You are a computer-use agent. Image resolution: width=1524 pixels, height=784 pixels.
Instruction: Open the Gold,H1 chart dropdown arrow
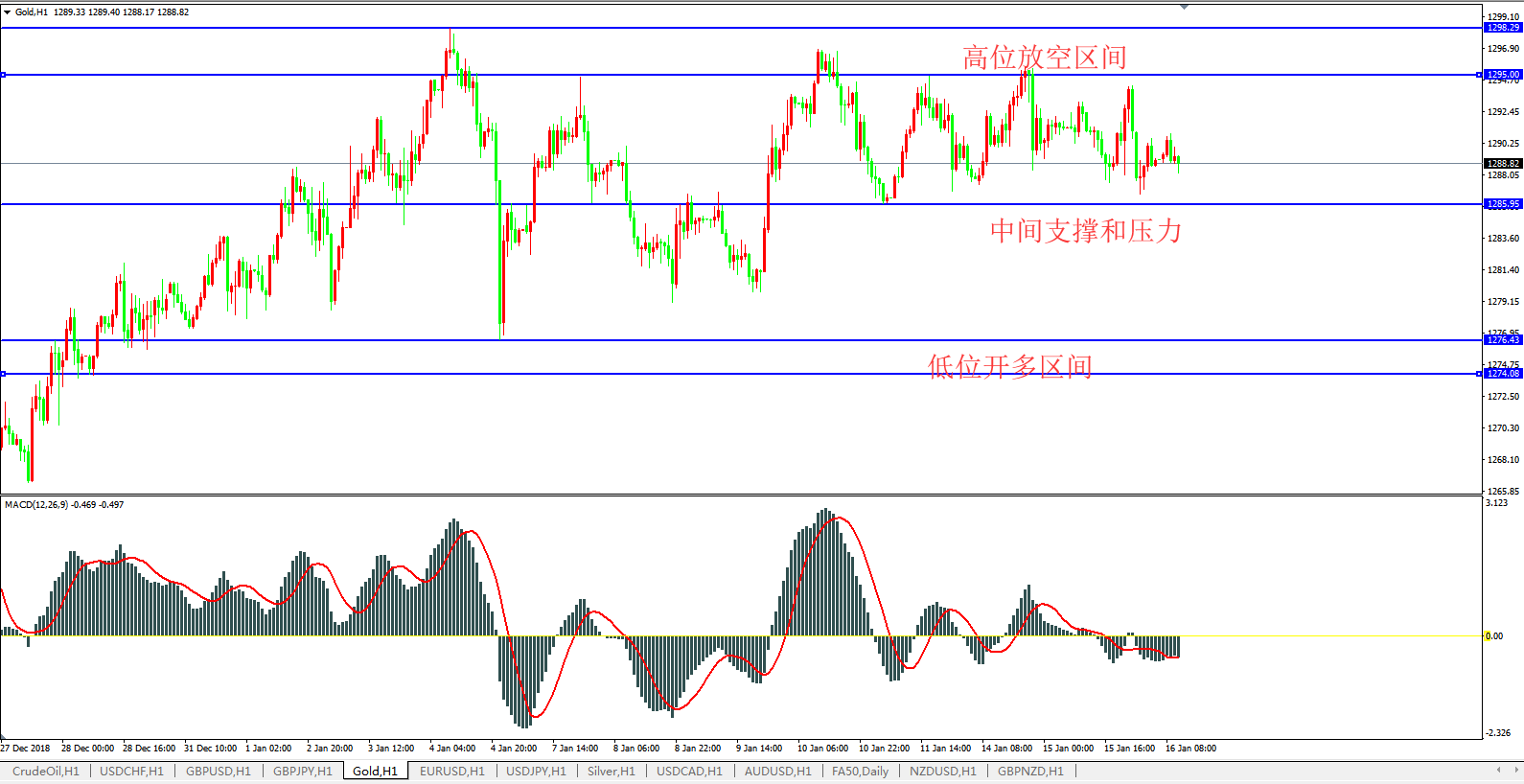8,12
